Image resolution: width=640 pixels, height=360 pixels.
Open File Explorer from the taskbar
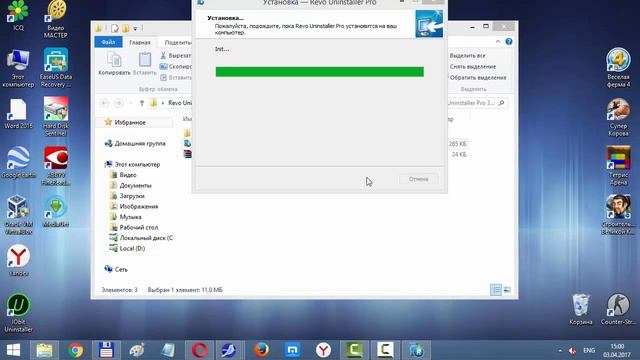pos(44,350)
